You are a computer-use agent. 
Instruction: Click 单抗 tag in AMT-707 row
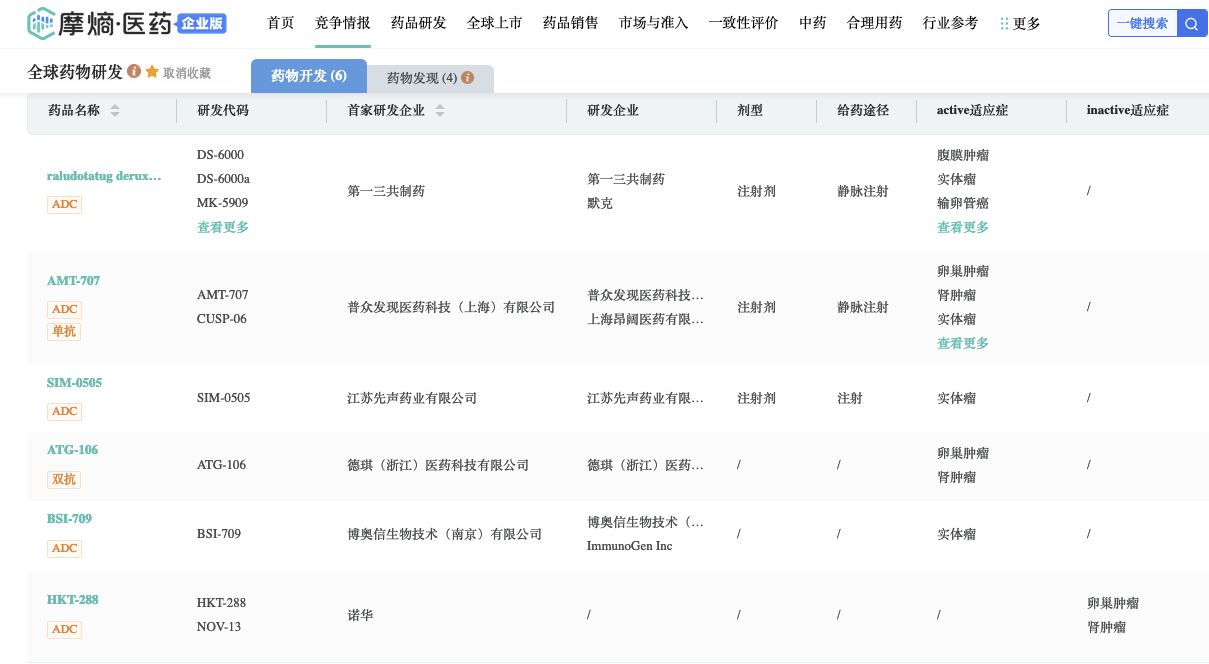click(63, 331)
